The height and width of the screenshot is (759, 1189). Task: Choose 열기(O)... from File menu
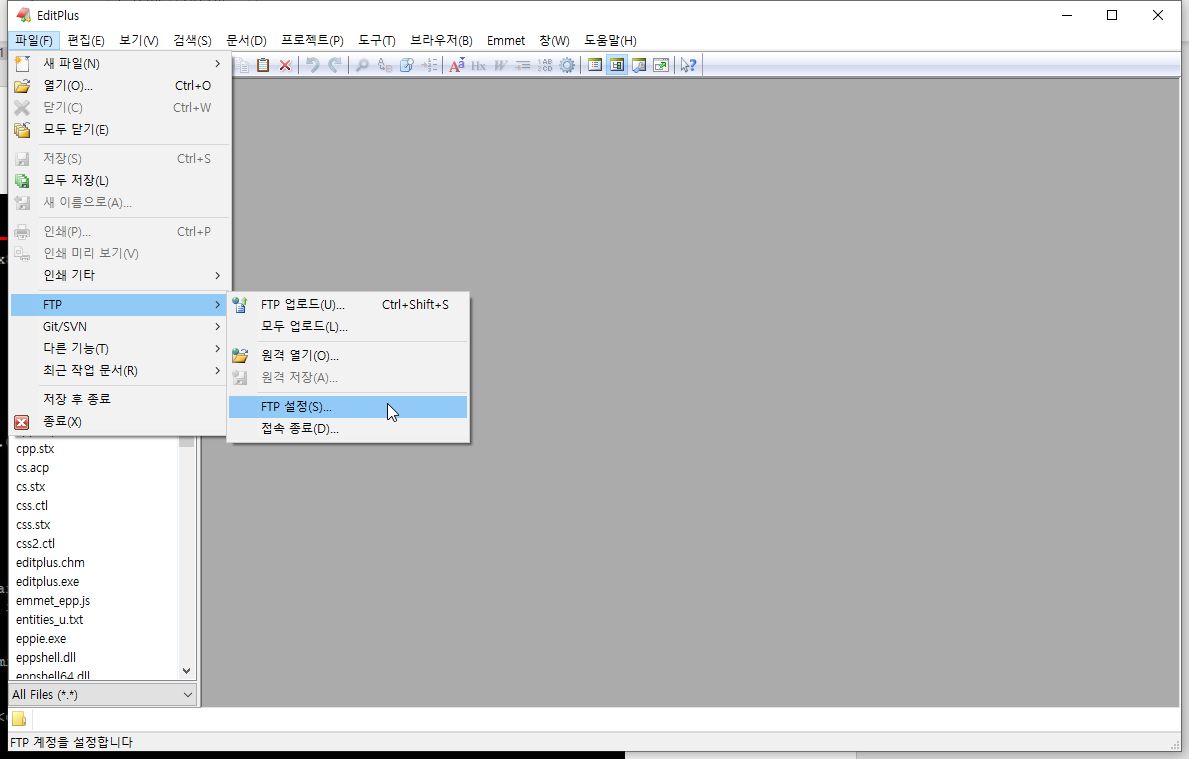pos(119,86)
